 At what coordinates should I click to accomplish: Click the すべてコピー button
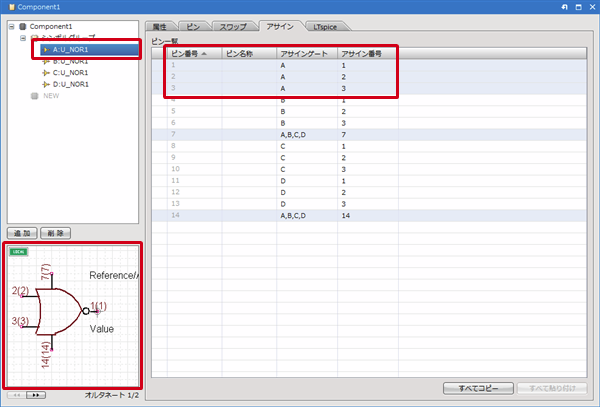pyautogui.click(x=479, y=388)
